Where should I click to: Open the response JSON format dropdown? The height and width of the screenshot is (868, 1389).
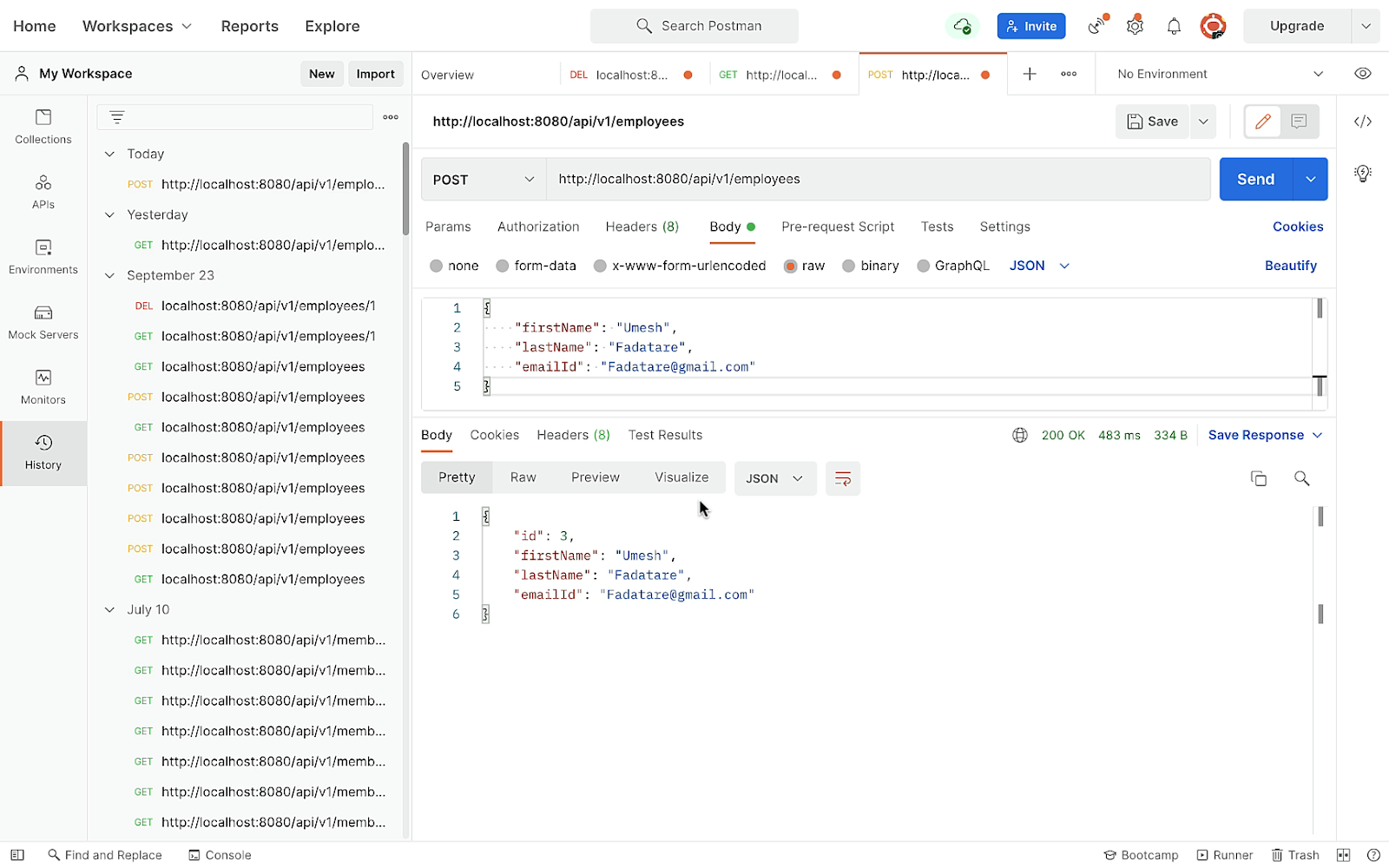775,478
